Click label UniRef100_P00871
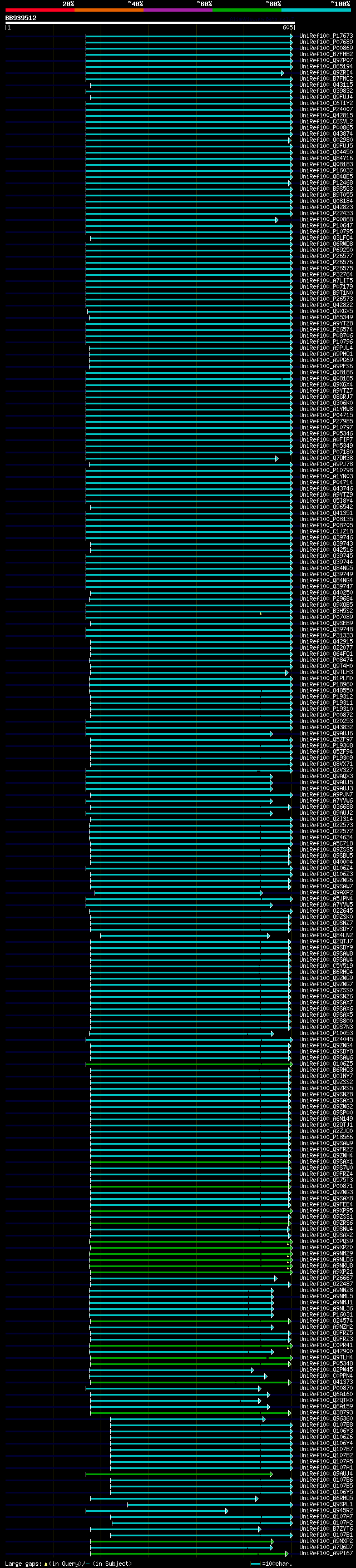The width and height of the screenshot is (356, 1568). [325, 1186]
